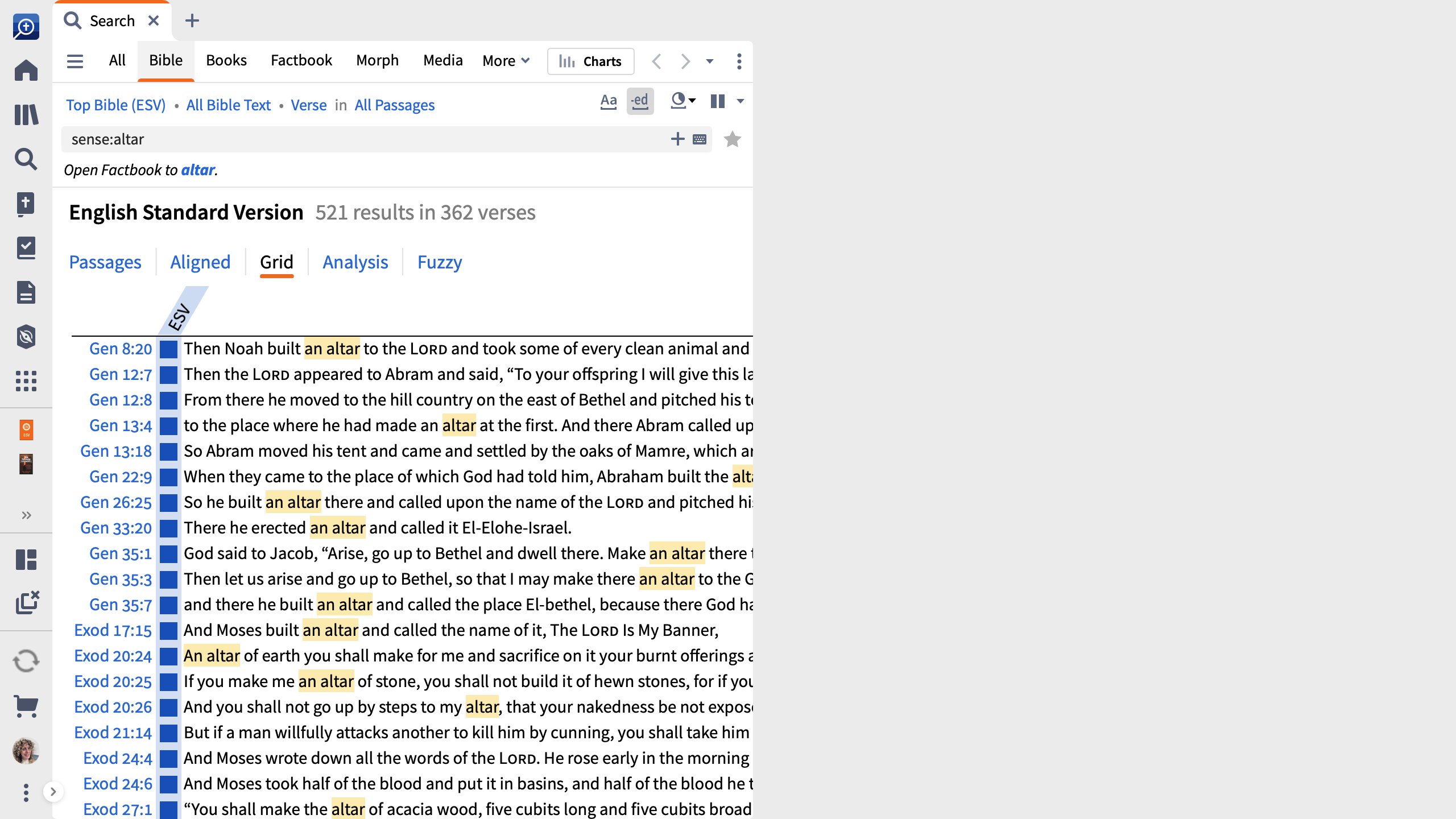Image resolution: width=1456 pixels, height=819 pixels.
Task: Open the Exod 17:15 reference
Action: coord(113,630)
